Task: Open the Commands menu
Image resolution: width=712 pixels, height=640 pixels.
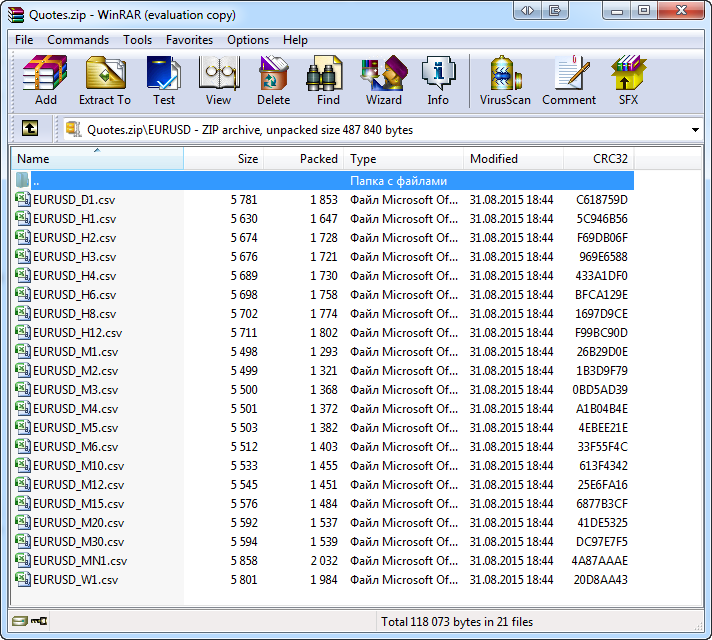Action: [78, 40]
